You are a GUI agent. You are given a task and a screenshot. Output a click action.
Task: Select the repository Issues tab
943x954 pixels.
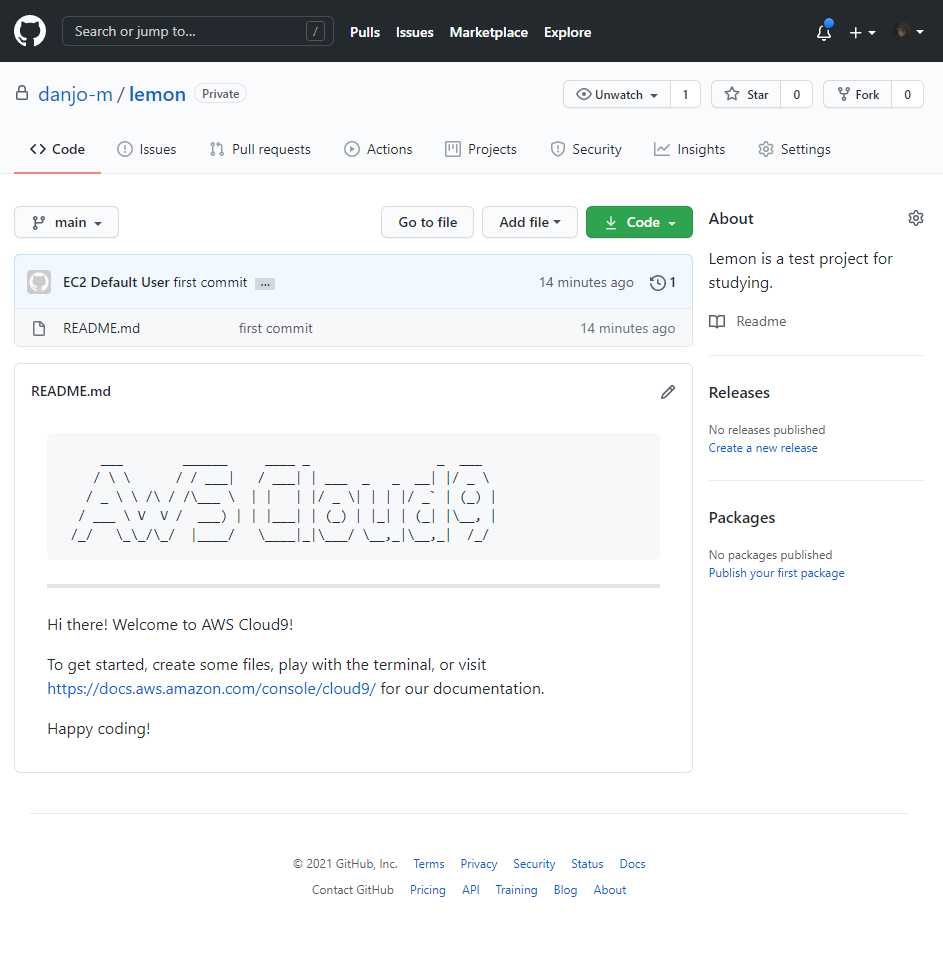coord(147,149)
